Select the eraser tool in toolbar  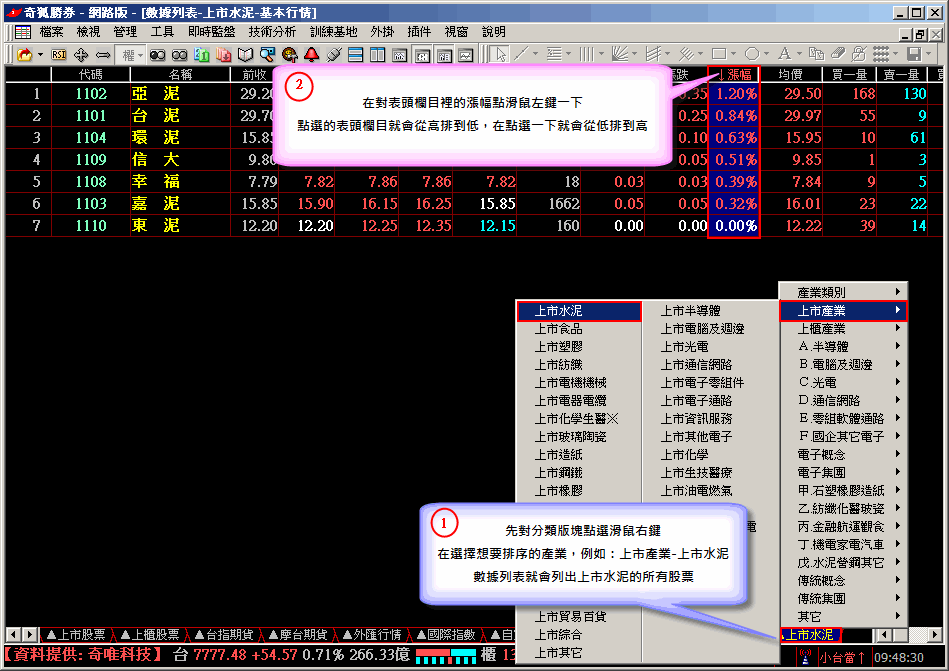click(838, 54)
